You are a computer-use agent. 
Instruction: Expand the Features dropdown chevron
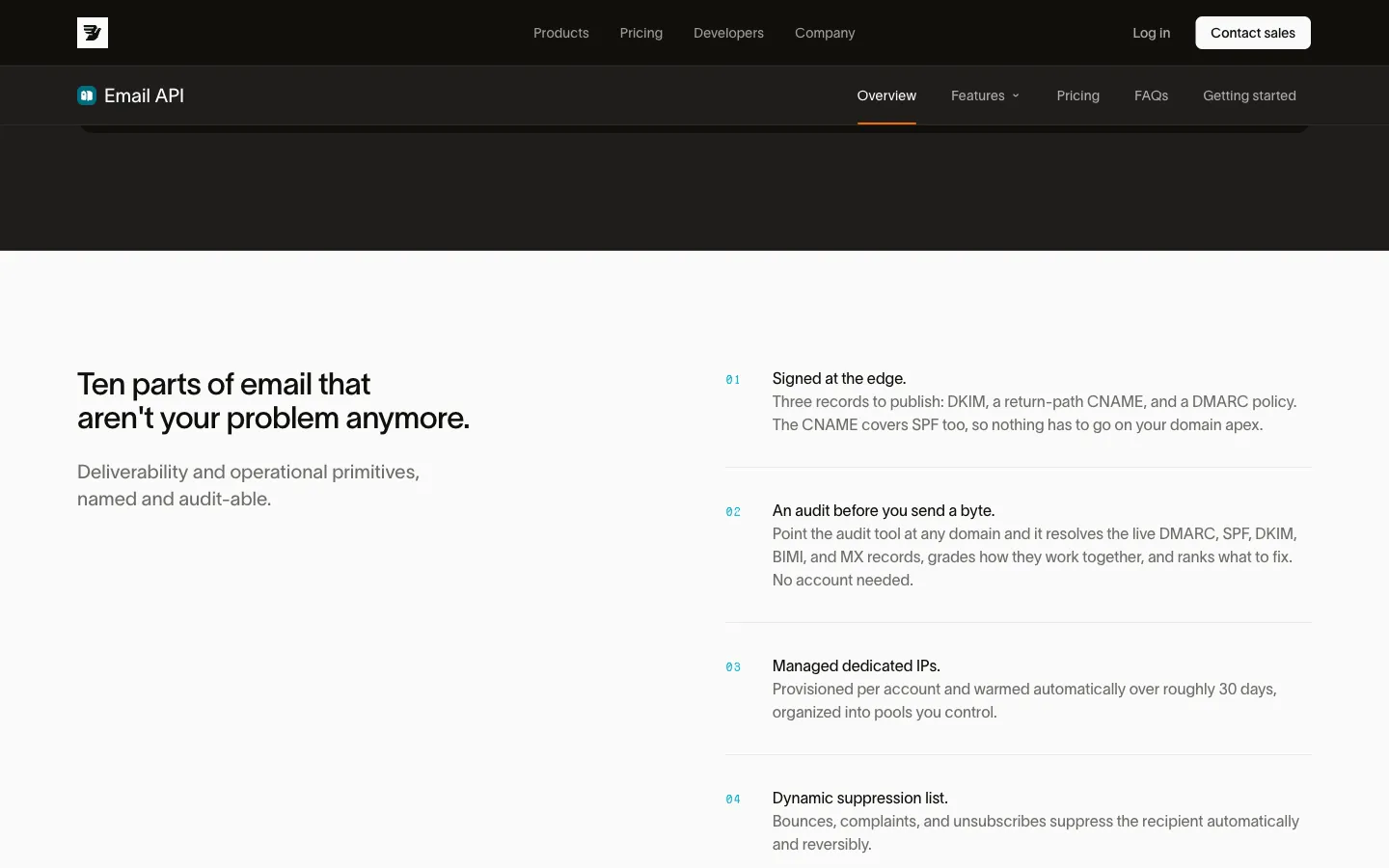1016,95
